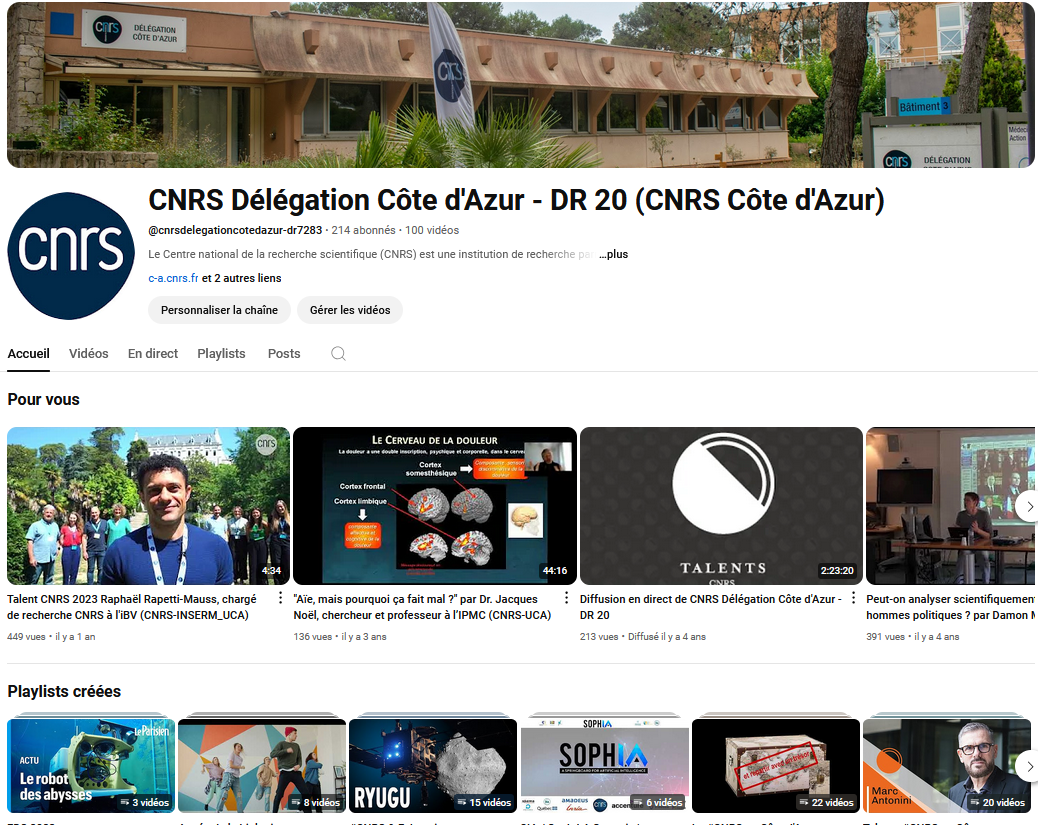Open "Aïe, mais pourquoi ça fait mal" title

point(422,607)
